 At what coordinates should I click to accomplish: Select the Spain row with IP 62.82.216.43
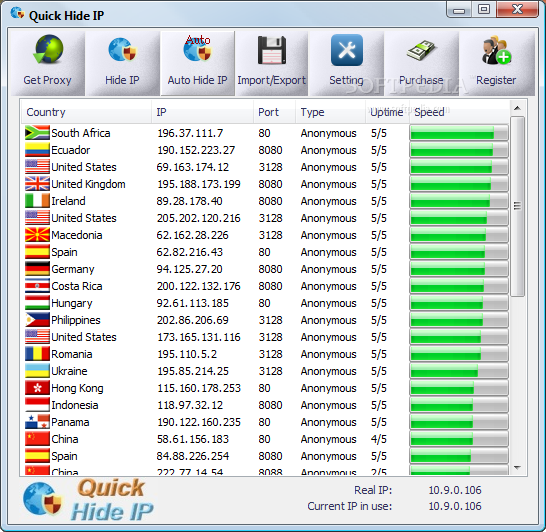coord(265,252)
